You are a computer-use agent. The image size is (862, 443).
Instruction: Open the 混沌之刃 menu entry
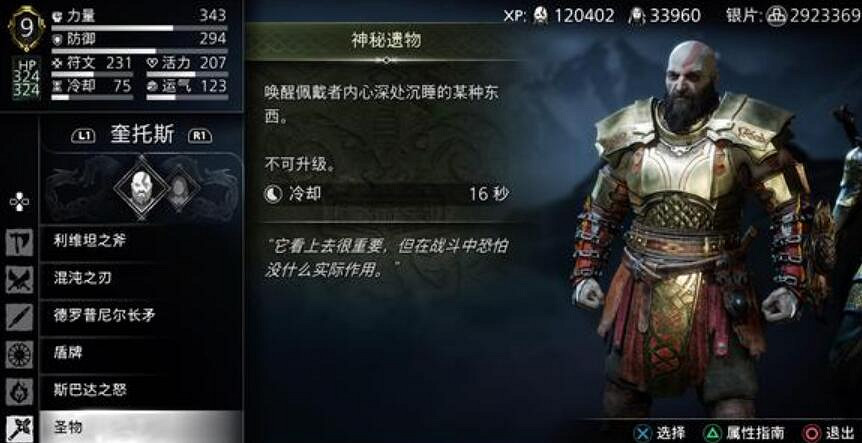pos(141,280)
